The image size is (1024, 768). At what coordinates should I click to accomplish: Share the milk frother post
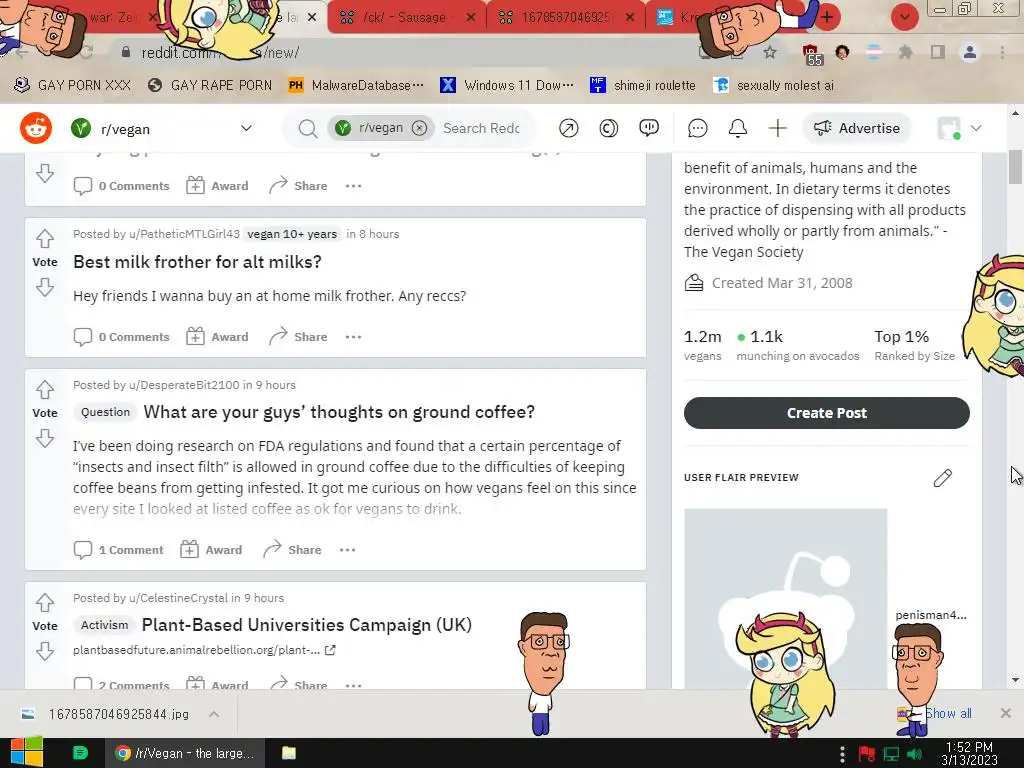(298, 337)
